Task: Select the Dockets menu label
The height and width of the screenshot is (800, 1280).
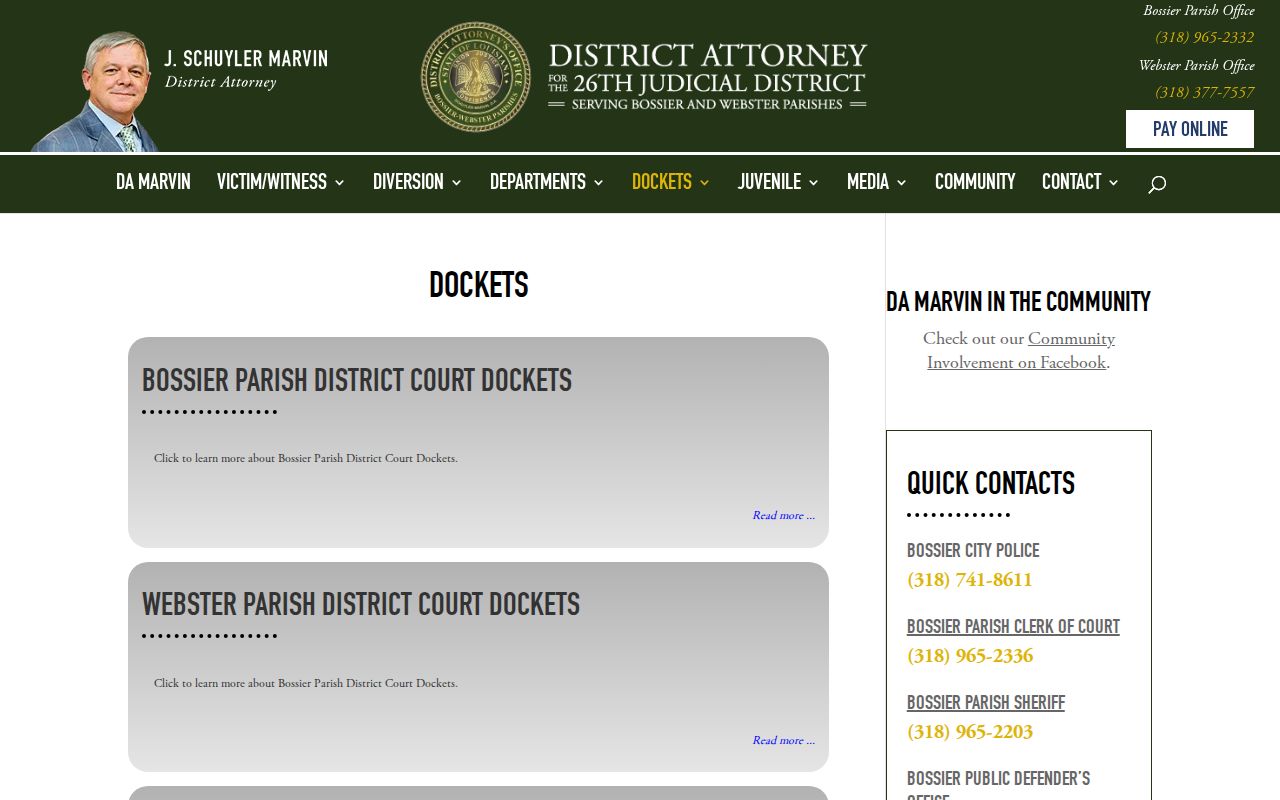Action: point(662,182)
